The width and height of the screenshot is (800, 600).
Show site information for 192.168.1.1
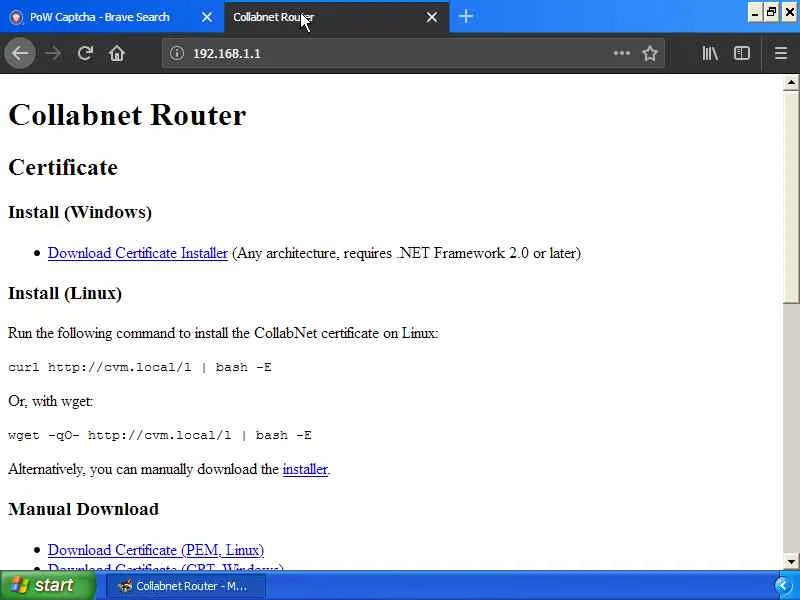pos(177,53)
